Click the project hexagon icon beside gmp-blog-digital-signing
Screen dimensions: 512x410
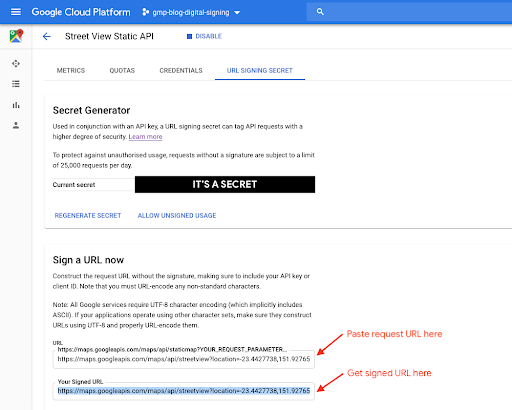[145, 12]
